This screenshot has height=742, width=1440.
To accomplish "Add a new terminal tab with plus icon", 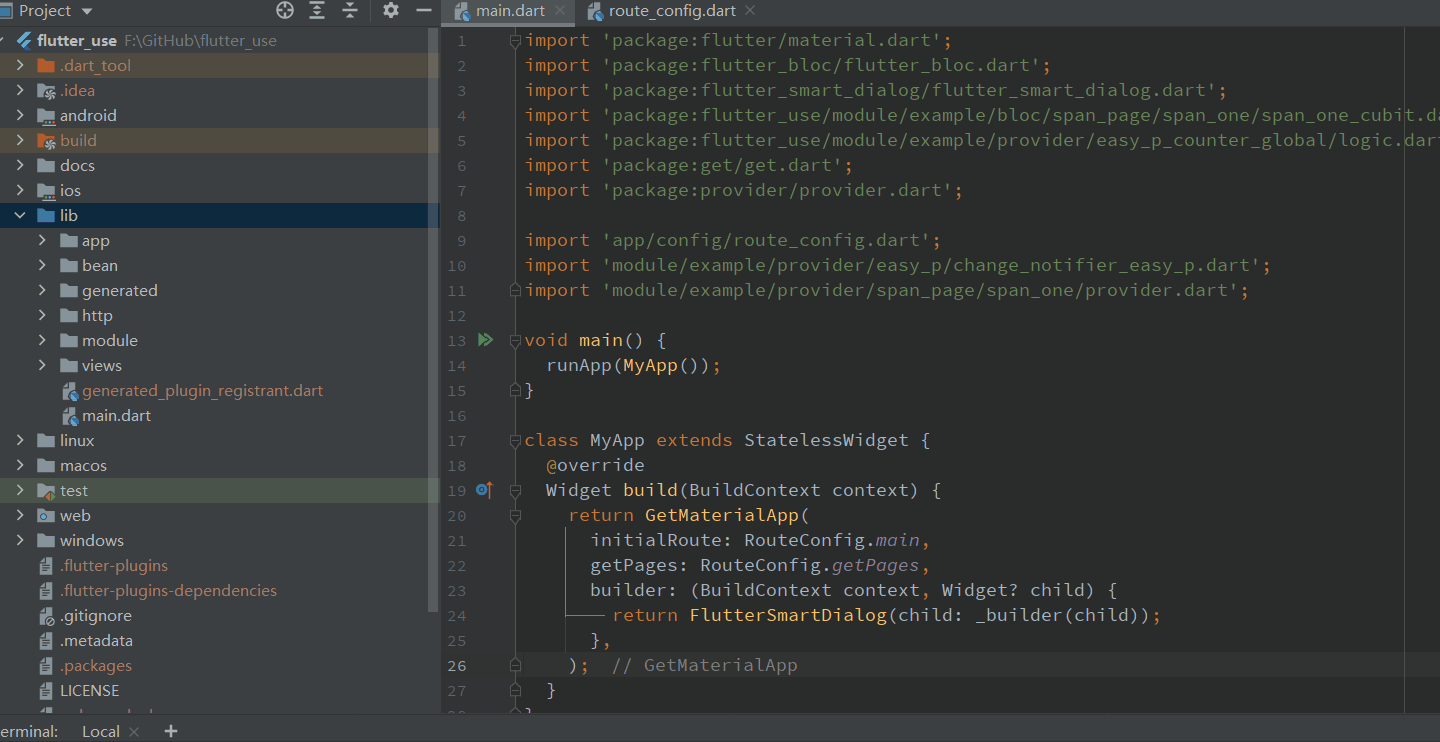I will (x=171, y=731).
